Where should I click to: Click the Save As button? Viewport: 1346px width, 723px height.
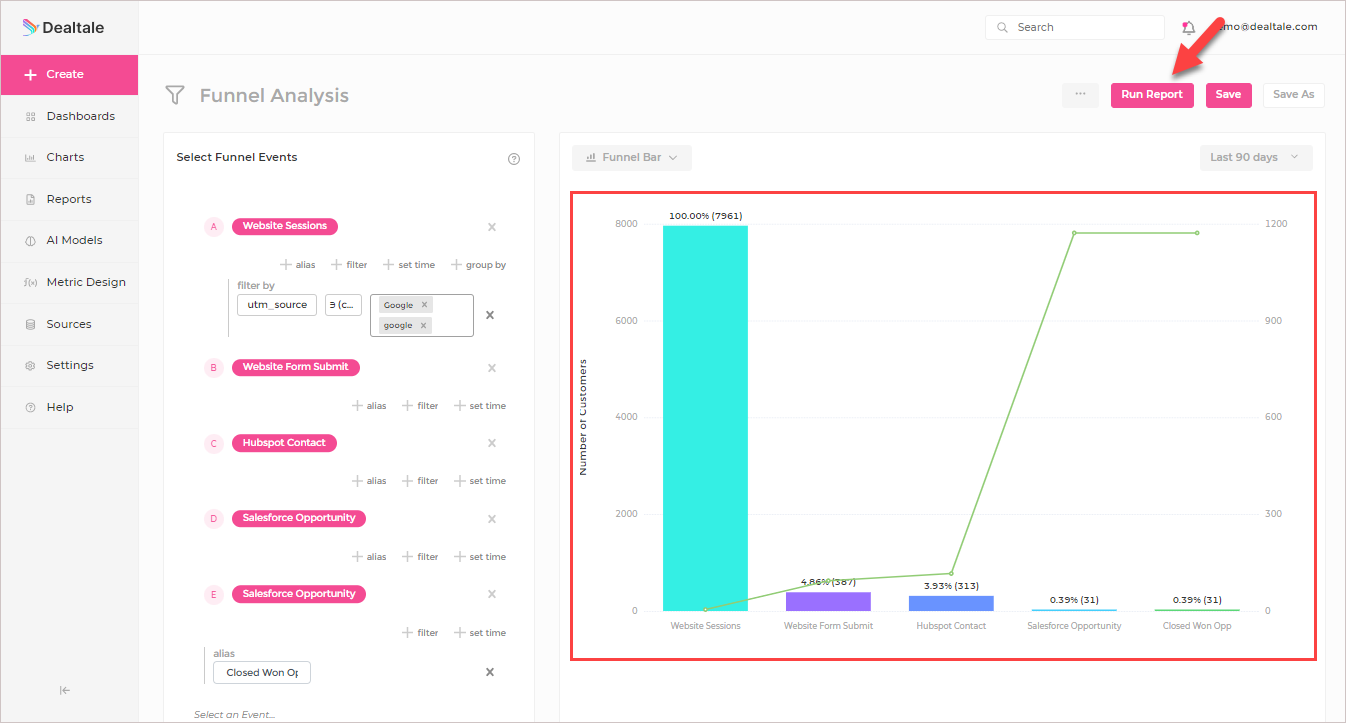(x=1294, y=95)
